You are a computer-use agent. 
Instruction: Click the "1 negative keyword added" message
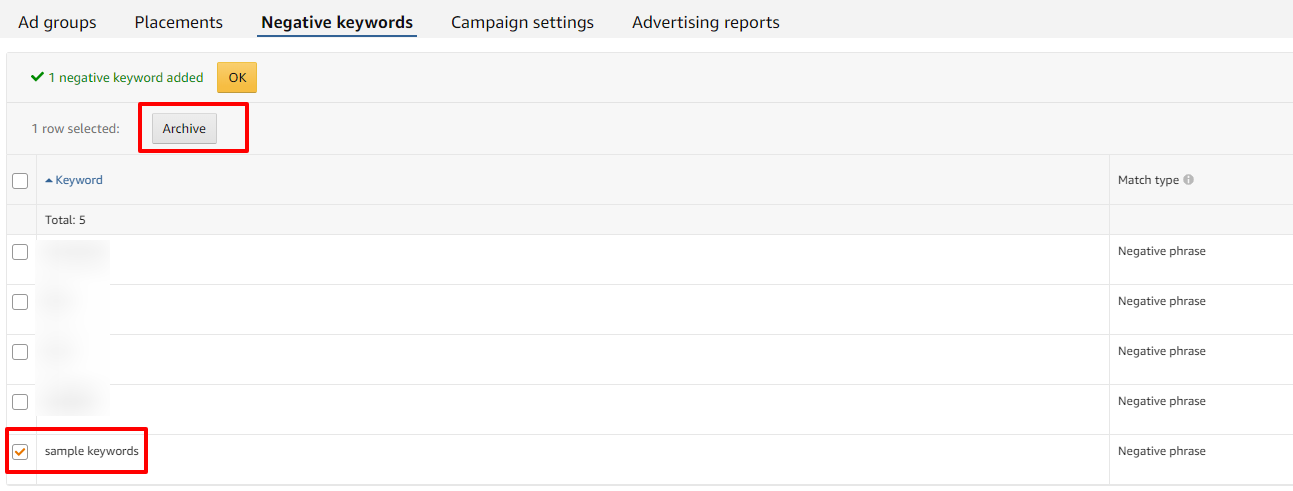pos(126,78)
